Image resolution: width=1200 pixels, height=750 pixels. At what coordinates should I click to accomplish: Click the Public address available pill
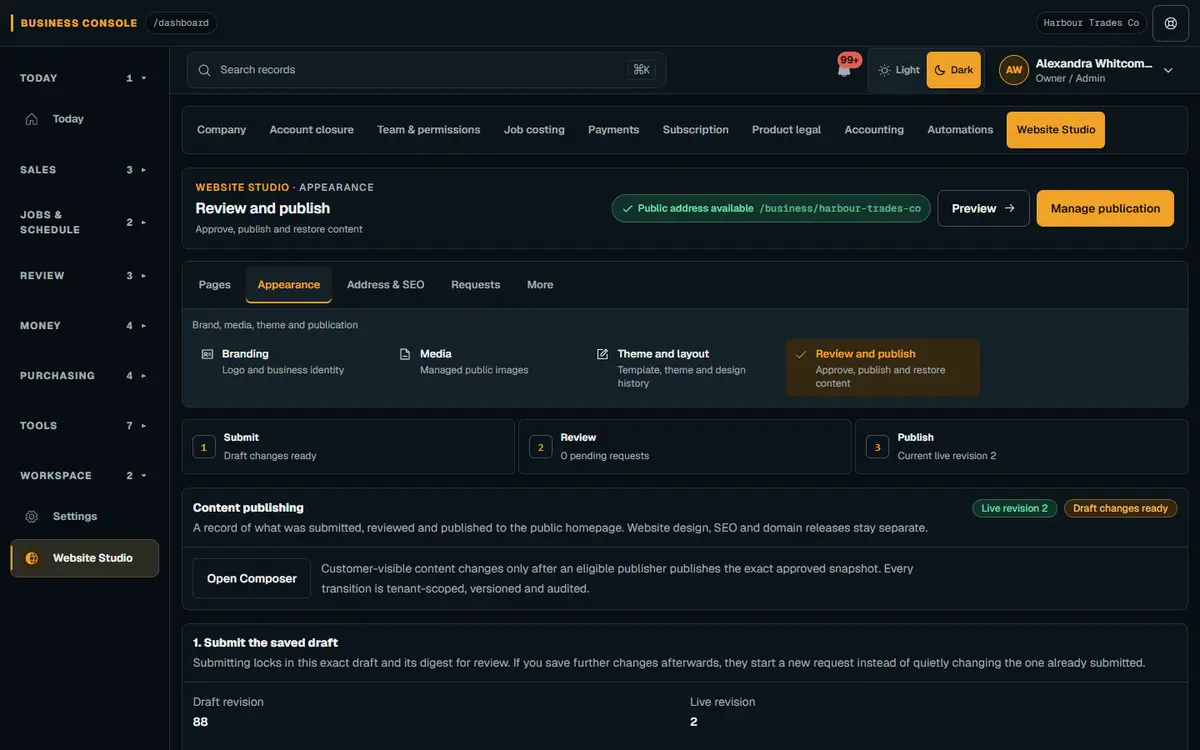pyautogui.click(x=771, y=208)
